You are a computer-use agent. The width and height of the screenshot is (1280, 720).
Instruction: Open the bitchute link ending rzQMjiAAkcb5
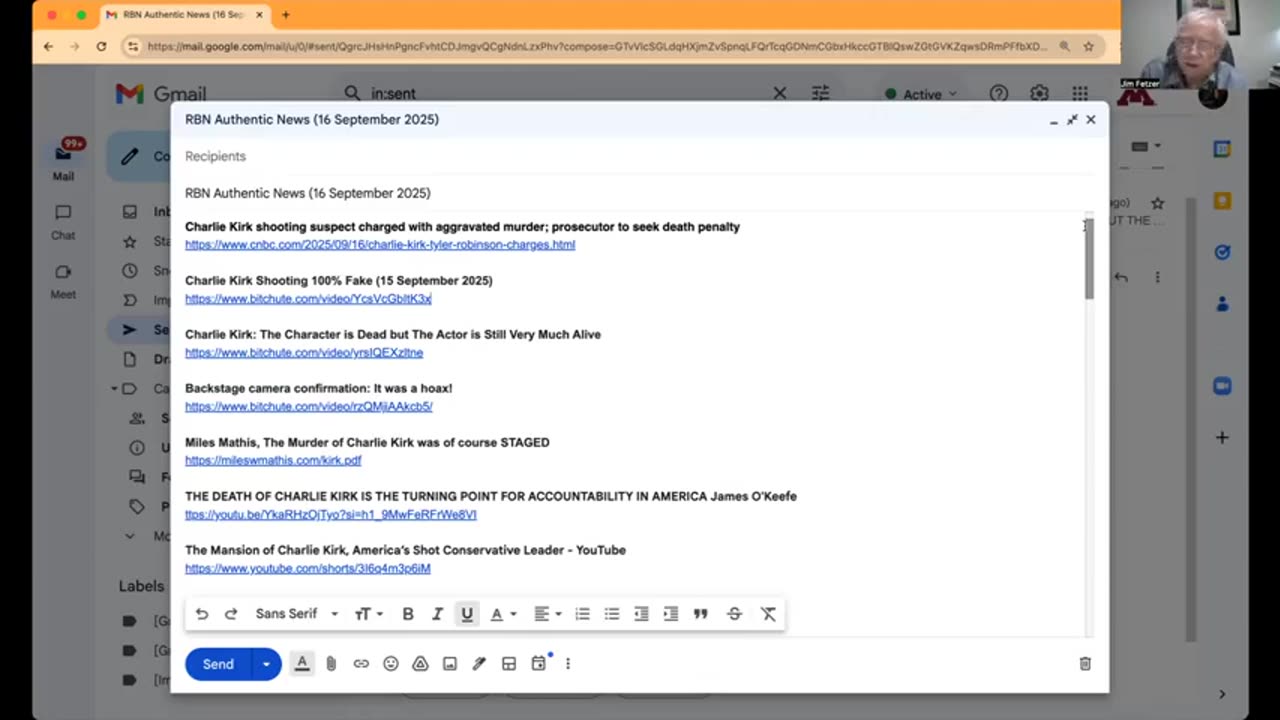pos(309,407)
